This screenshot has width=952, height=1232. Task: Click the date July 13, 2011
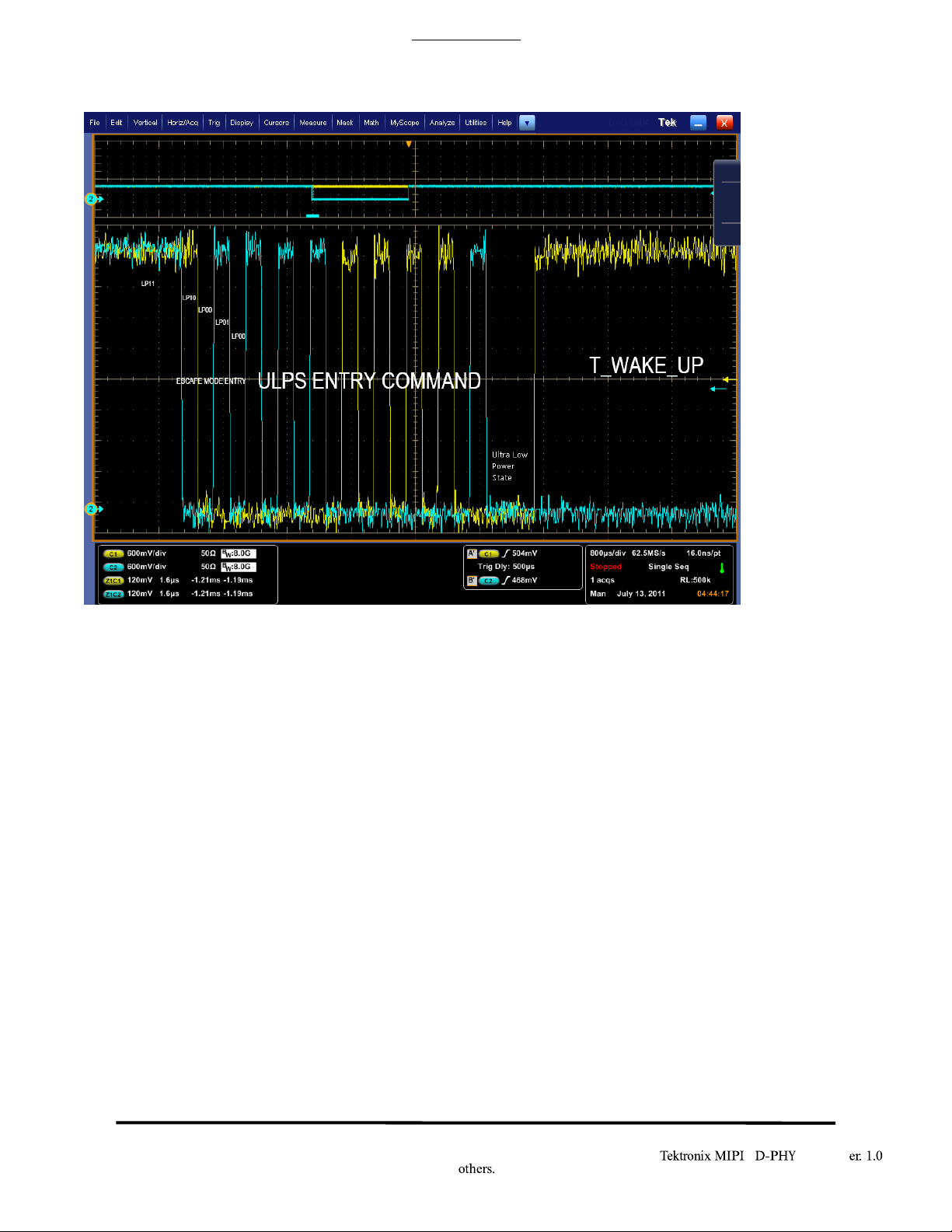(641, 593)
